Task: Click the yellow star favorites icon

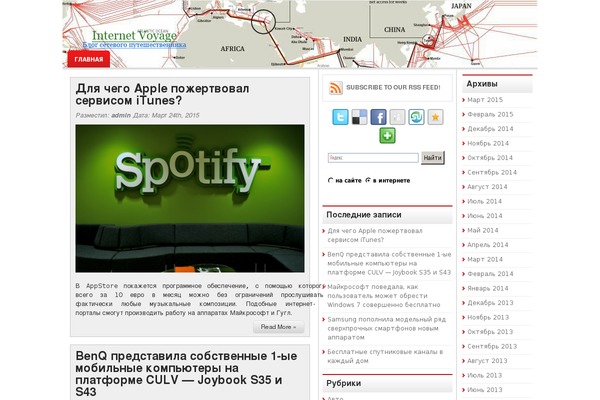Action: 435,117
